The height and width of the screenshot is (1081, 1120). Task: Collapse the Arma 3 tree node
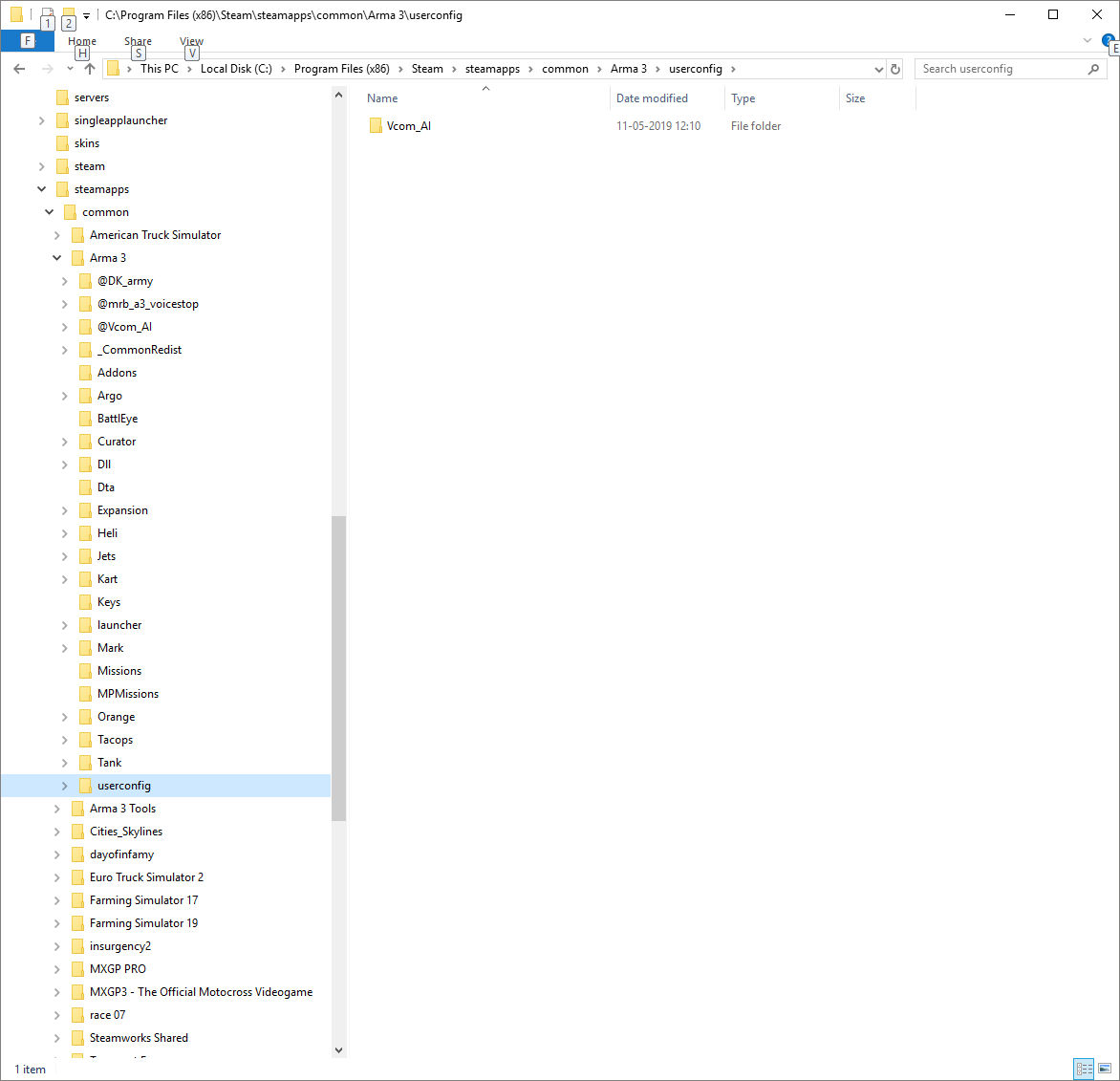pyautogui.click(x=57, y=258)
